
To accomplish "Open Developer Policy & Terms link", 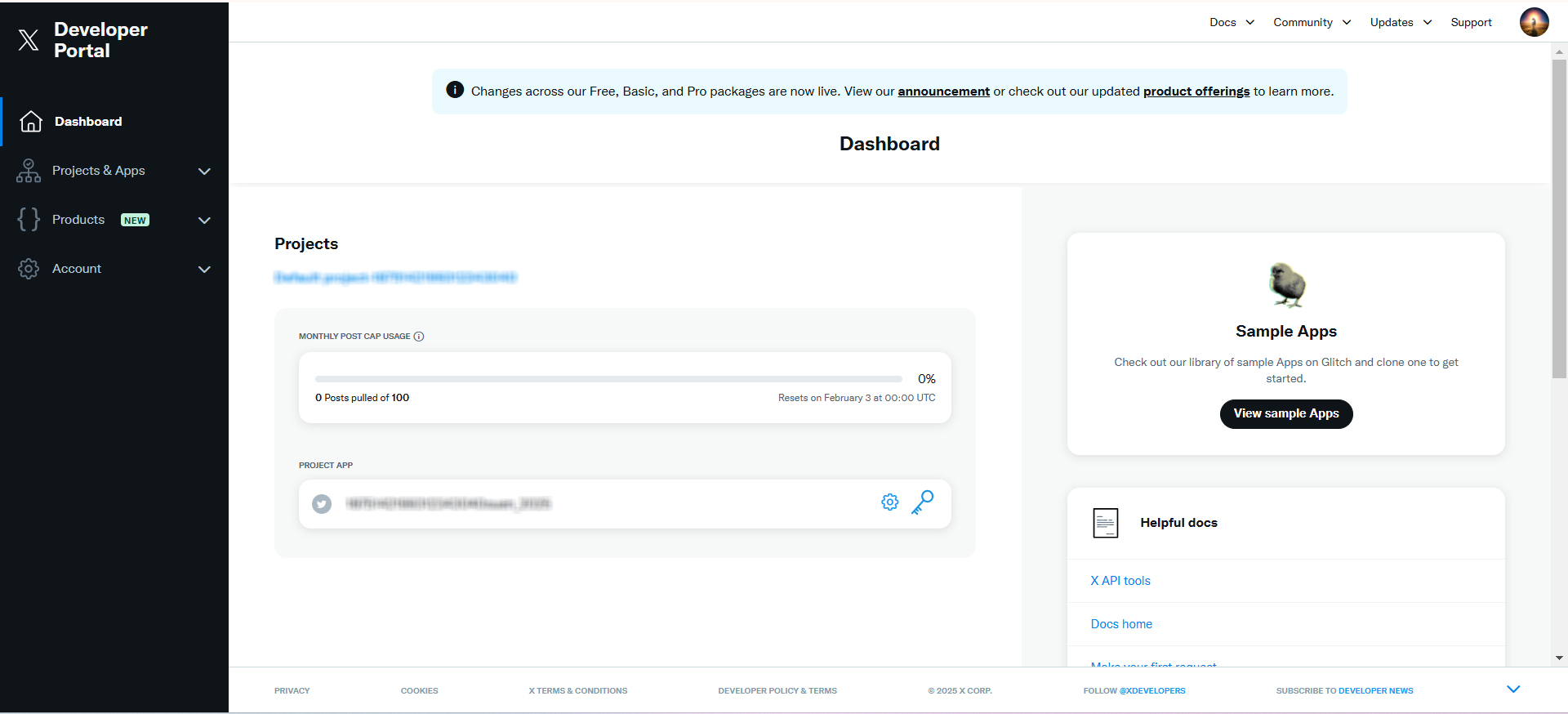I will pos(777,691).
